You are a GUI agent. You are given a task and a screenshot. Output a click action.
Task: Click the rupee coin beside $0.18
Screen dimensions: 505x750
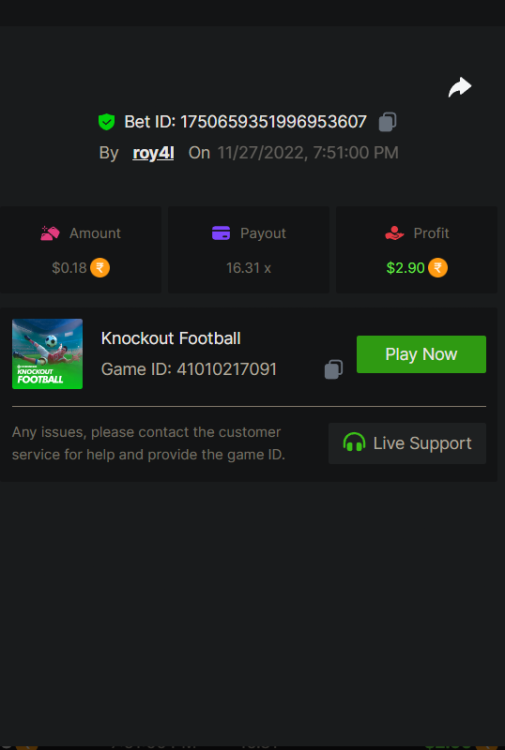(x=100, y=268)
